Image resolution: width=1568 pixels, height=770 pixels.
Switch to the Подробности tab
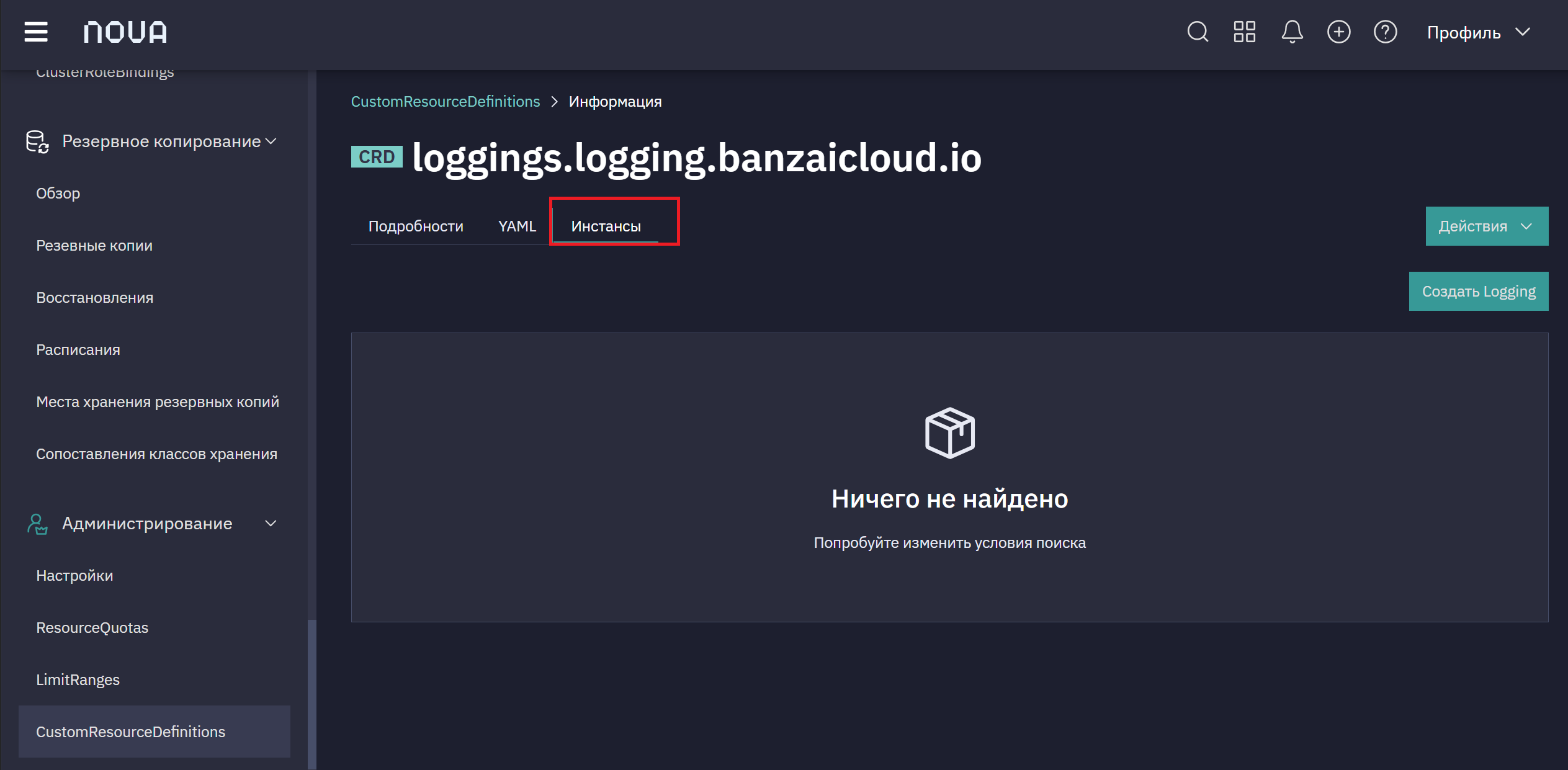click(x=416, y=226)
